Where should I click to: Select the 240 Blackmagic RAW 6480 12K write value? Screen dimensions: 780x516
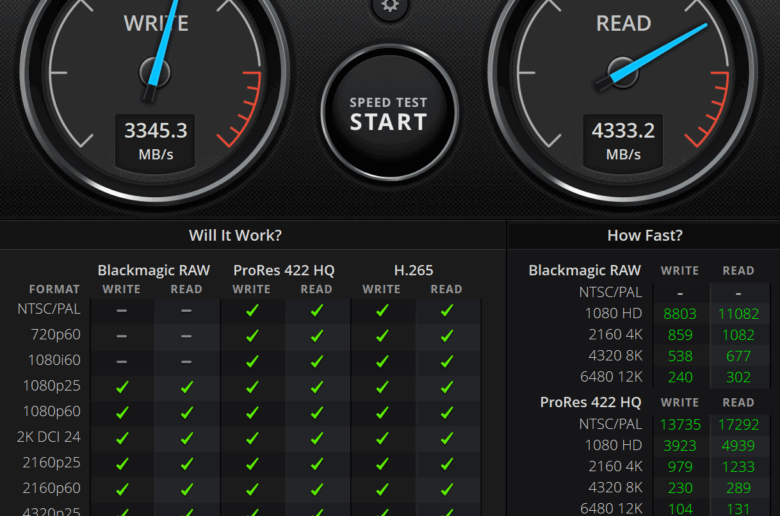click(x=680, y=377)
